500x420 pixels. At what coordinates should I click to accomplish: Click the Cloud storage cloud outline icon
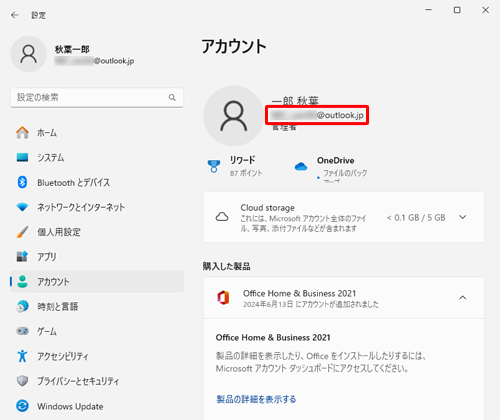point(222,217)
